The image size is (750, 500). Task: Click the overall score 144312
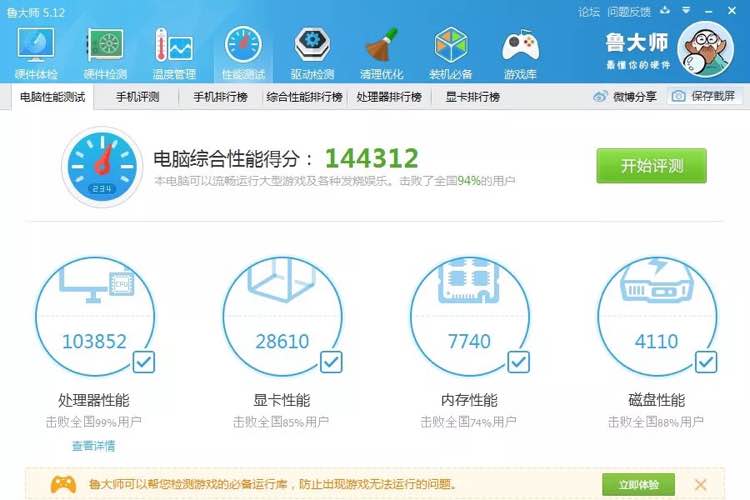(x=372, y=158)
